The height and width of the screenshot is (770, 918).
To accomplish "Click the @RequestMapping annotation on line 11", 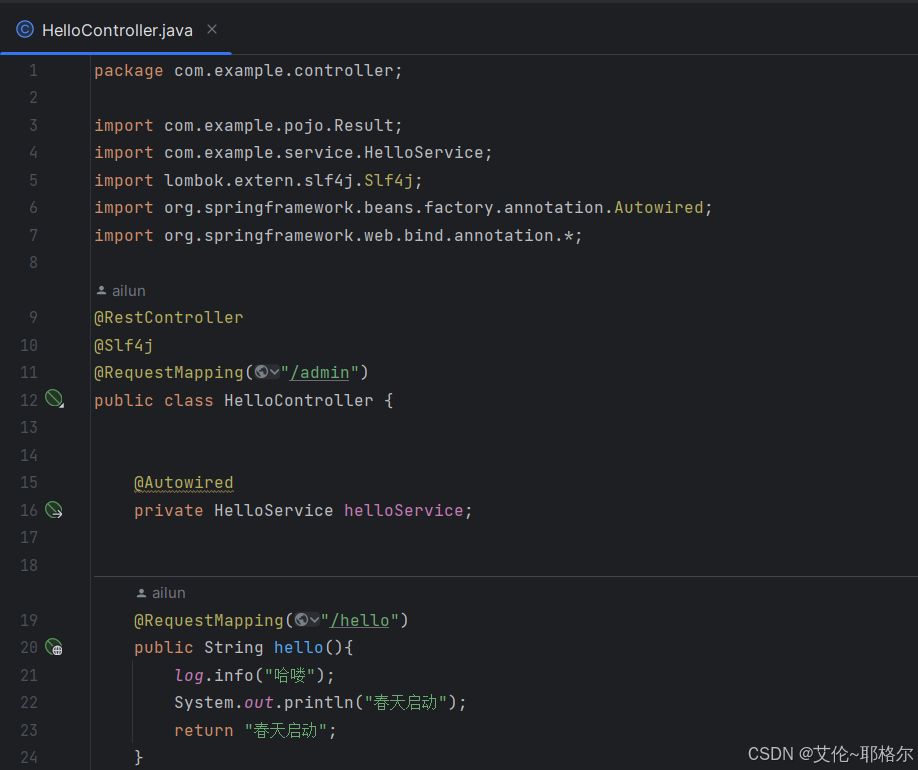I will (169, 372).
